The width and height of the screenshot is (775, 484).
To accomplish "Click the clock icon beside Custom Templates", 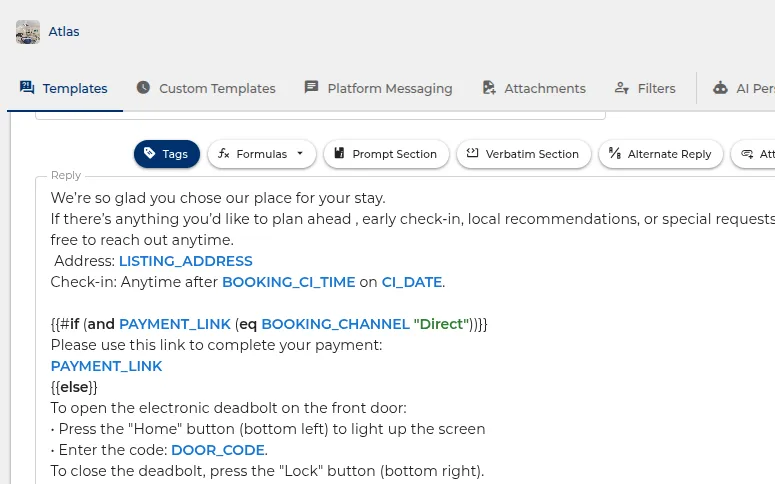I will coord(143,88).
